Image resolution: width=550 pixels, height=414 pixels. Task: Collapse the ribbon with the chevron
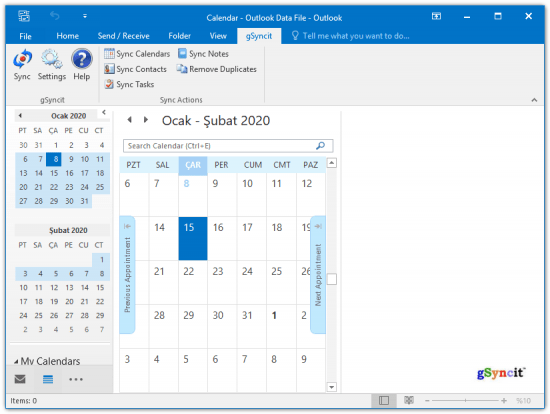534,100
